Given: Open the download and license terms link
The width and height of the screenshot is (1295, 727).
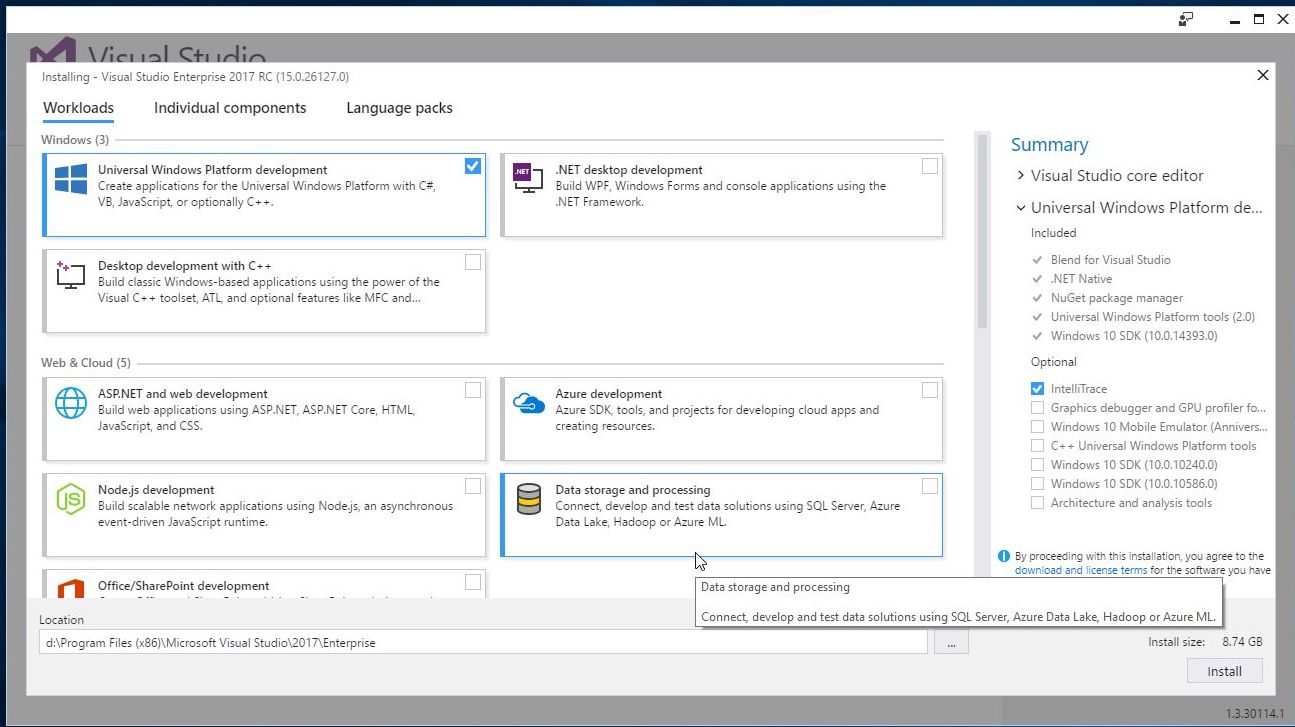Looking at the screenshot, I should 1081,570.
